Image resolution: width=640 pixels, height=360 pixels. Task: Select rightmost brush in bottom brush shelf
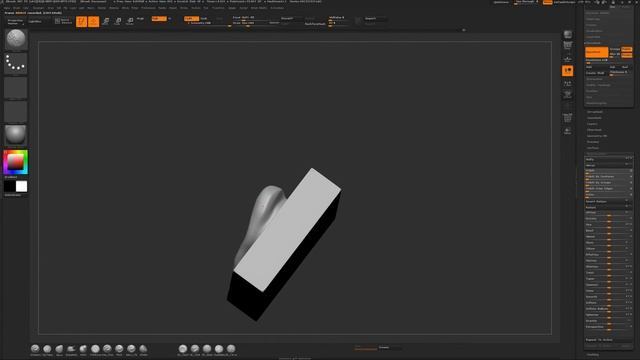pyautogui.click(x=231, y=349)
